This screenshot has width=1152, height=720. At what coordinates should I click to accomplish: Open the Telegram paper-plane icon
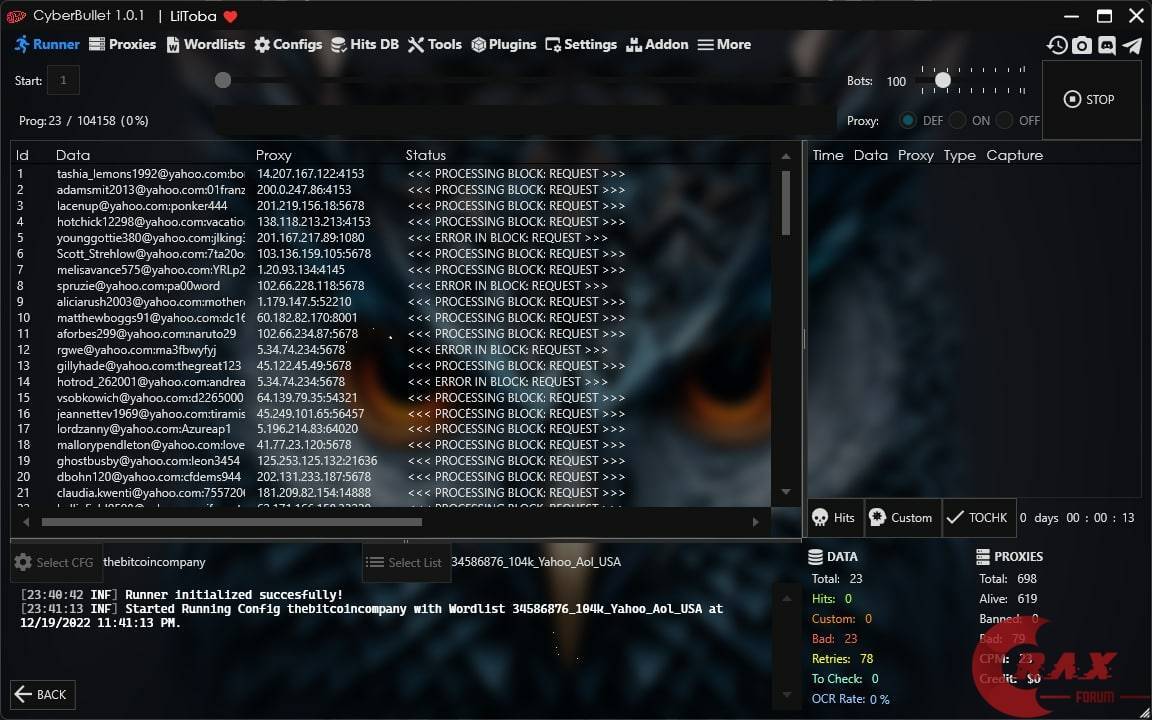coord(1132,45)
